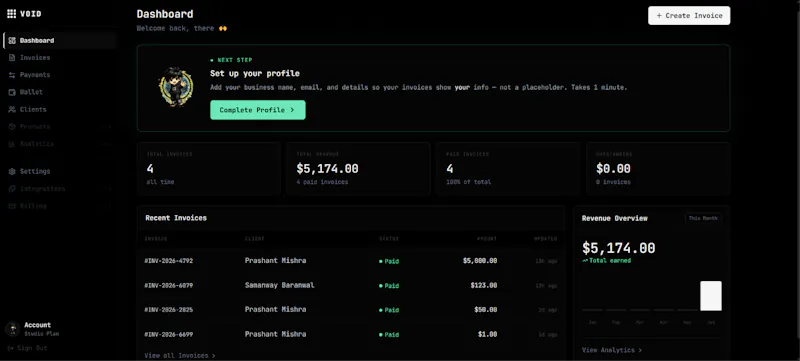The width and height of the screenshot is (800, 361).
Task: Click the Invoices document icon
Action: point(12,58)
